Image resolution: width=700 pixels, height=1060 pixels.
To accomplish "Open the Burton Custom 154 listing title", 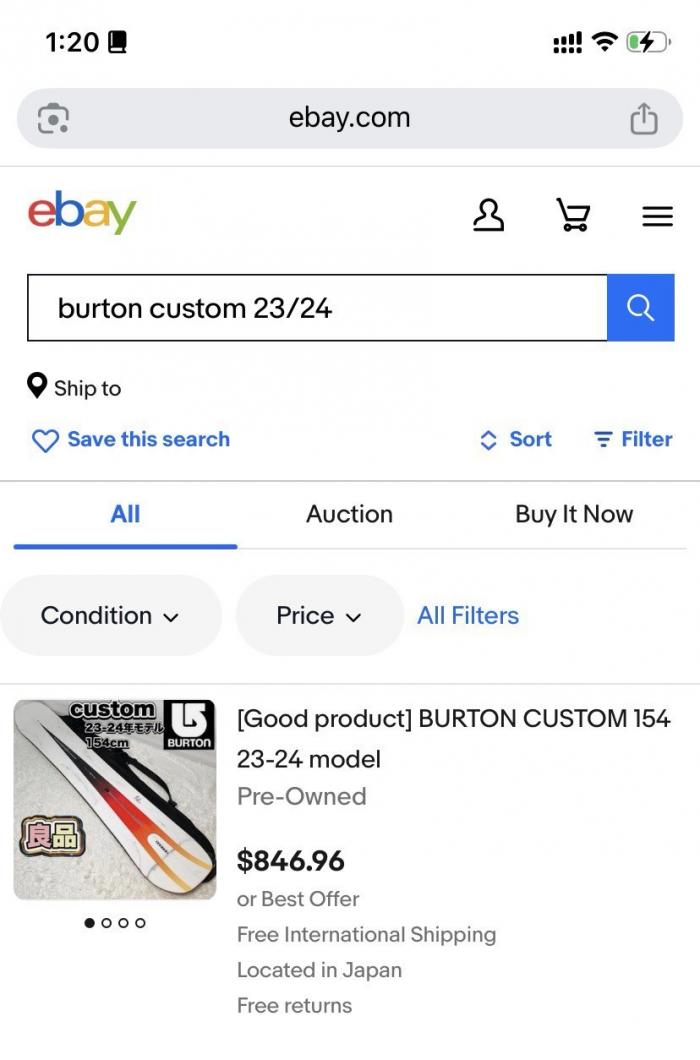I will point(453,738).
